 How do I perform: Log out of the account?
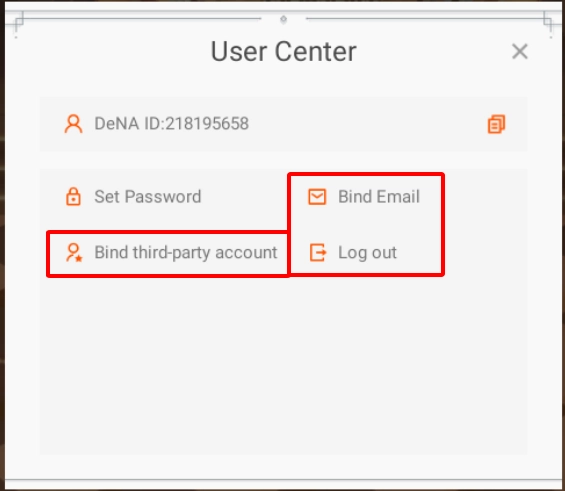367,253
